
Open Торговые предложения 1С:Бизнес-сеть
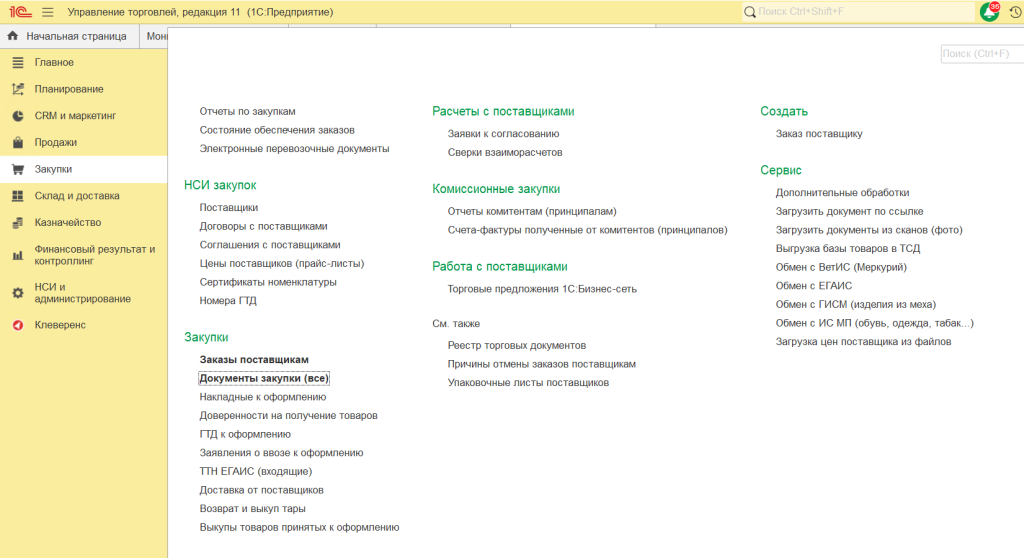(542, 289)
